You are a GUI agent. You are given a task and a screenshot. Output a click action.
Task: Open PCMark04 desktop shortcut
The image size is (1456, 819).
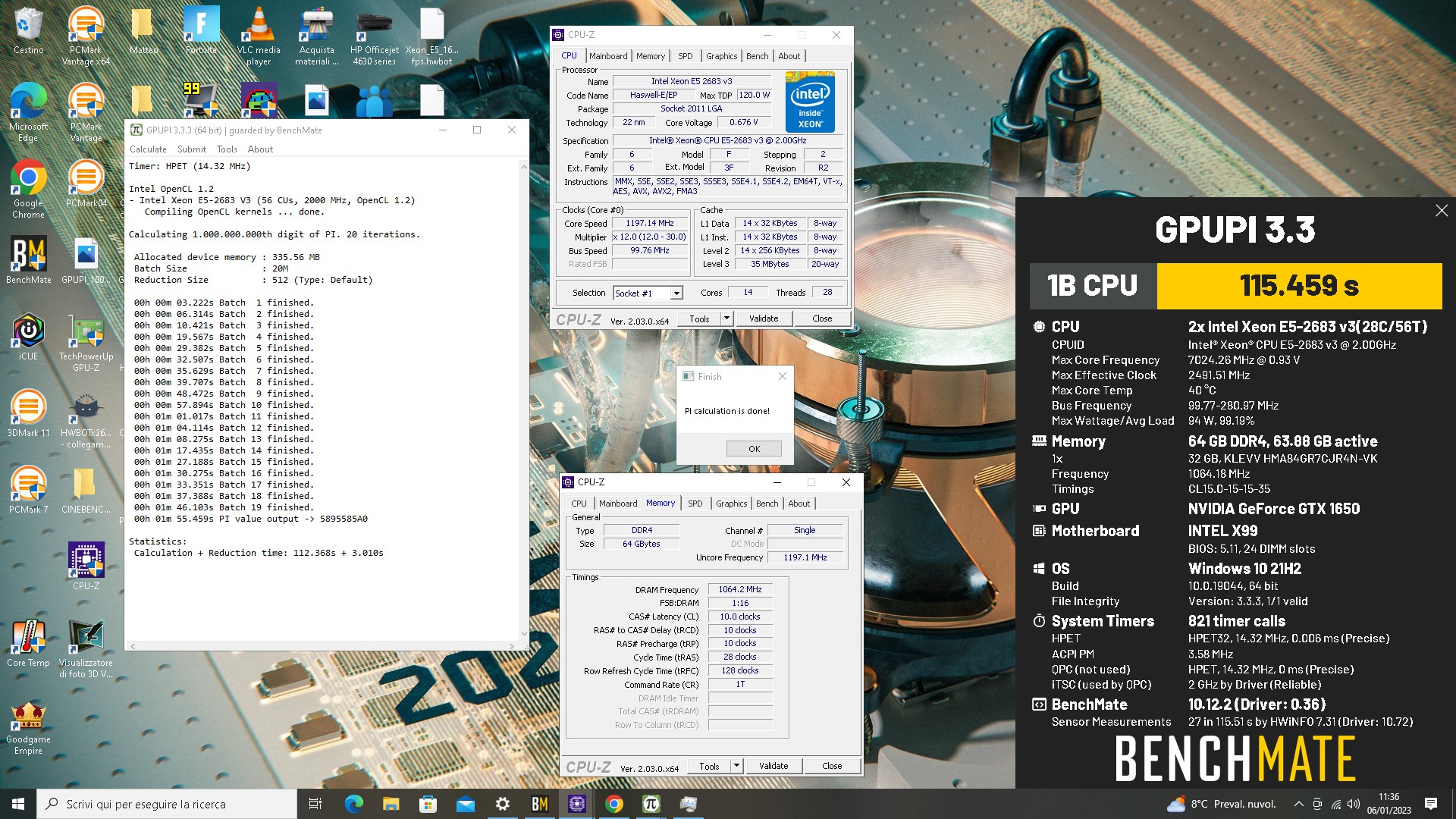(86, 184)
